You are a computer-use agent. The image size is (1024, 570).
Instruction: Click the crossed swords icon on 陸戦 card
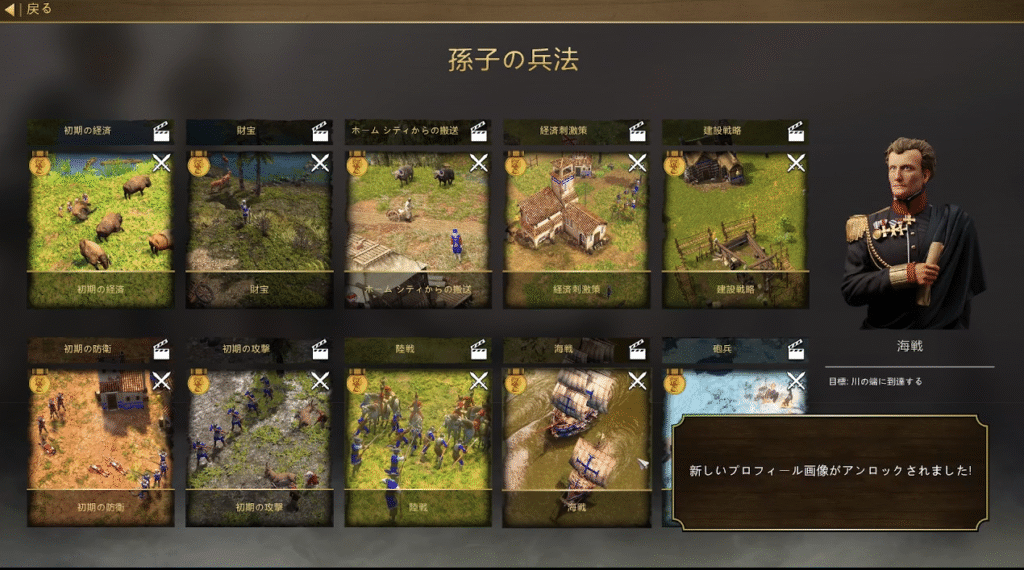pyautogui.click(x=479, y=381)
